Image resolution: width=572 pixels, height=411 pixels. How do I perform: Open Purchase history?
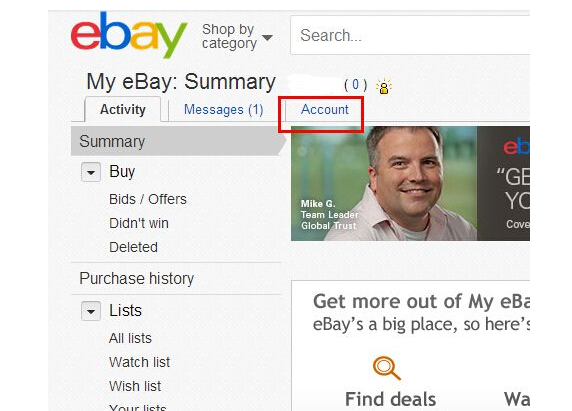coord(137,279)
